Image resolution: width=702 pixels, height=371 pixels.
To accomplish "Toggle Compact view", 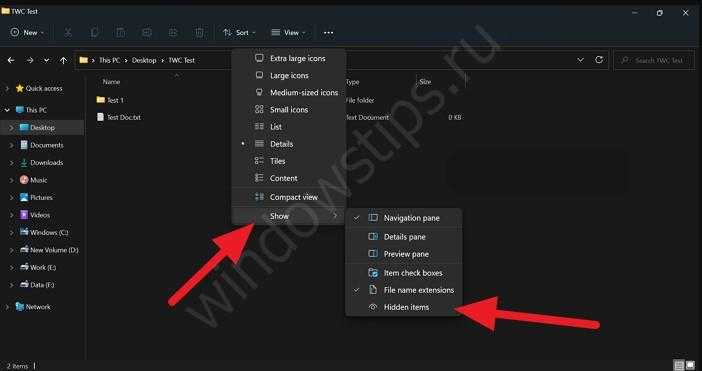I will [289, 197].
